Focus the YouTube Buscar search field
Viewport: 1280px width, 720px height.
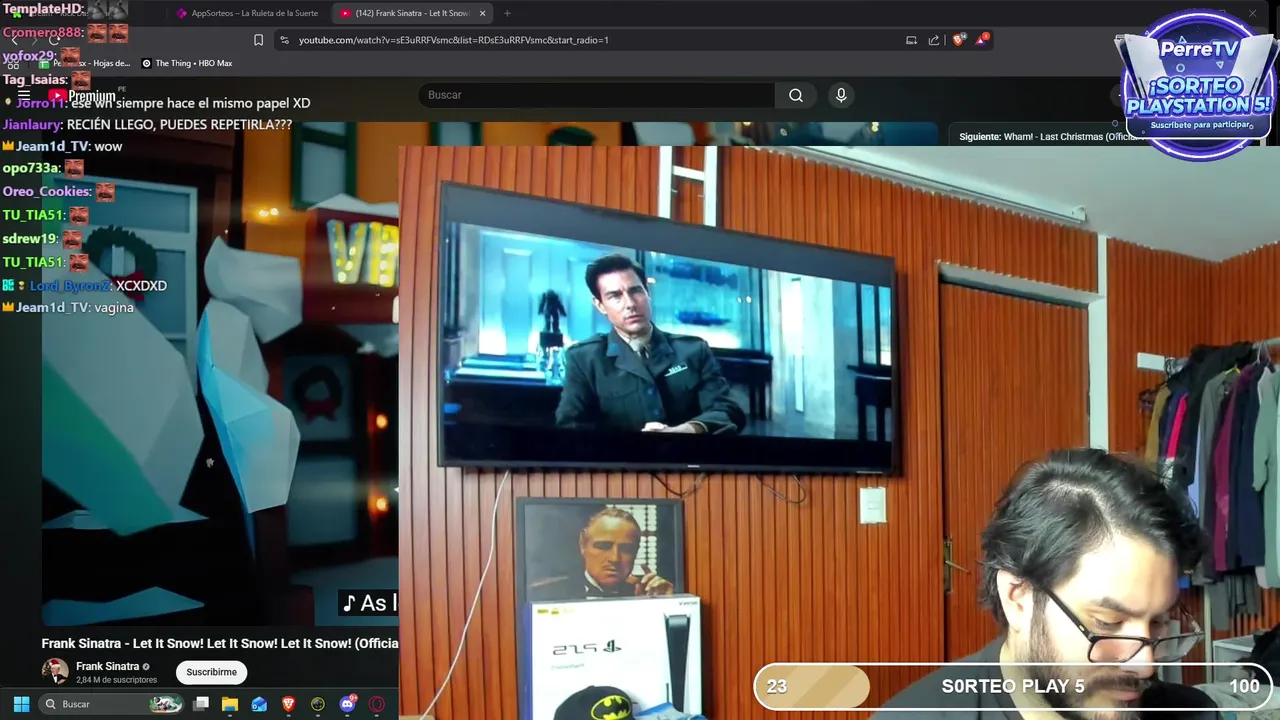click(x=596, y=95)
